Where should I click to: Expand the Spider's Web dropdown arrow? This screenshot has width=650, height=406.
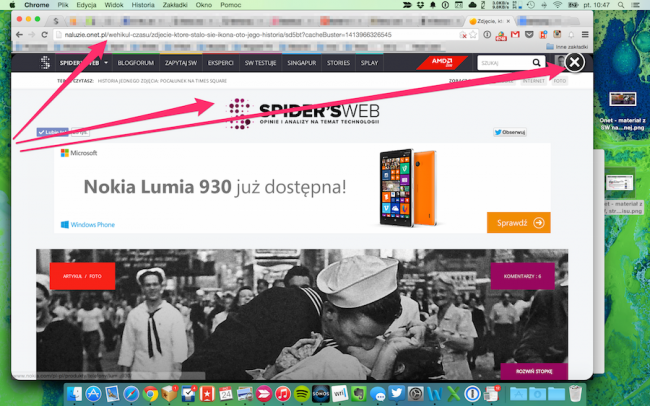tap(106, 63)
